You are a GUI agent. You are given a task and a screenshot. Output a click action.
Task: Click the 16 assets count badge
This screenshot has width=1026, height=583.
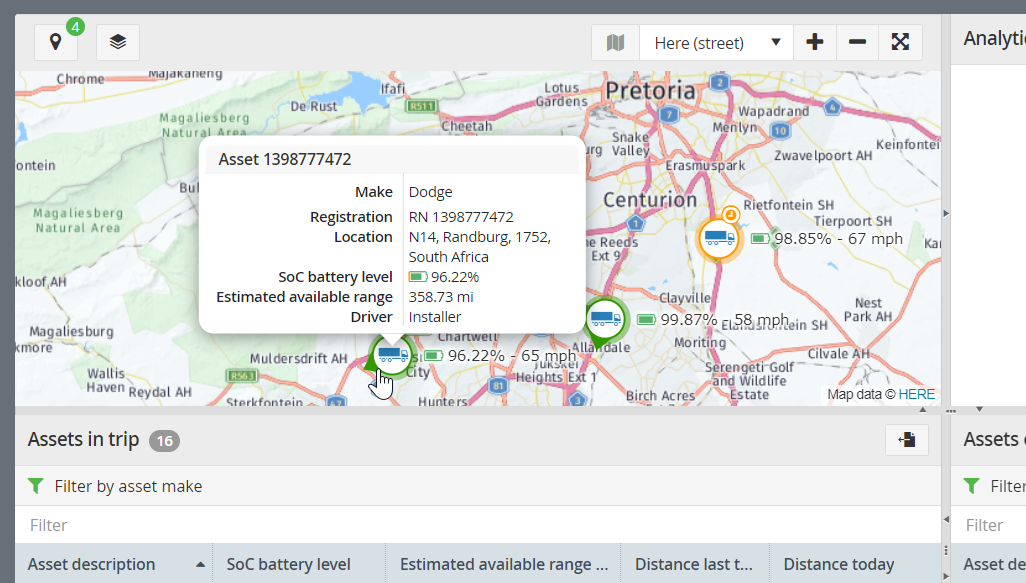[x=164, y=441]
